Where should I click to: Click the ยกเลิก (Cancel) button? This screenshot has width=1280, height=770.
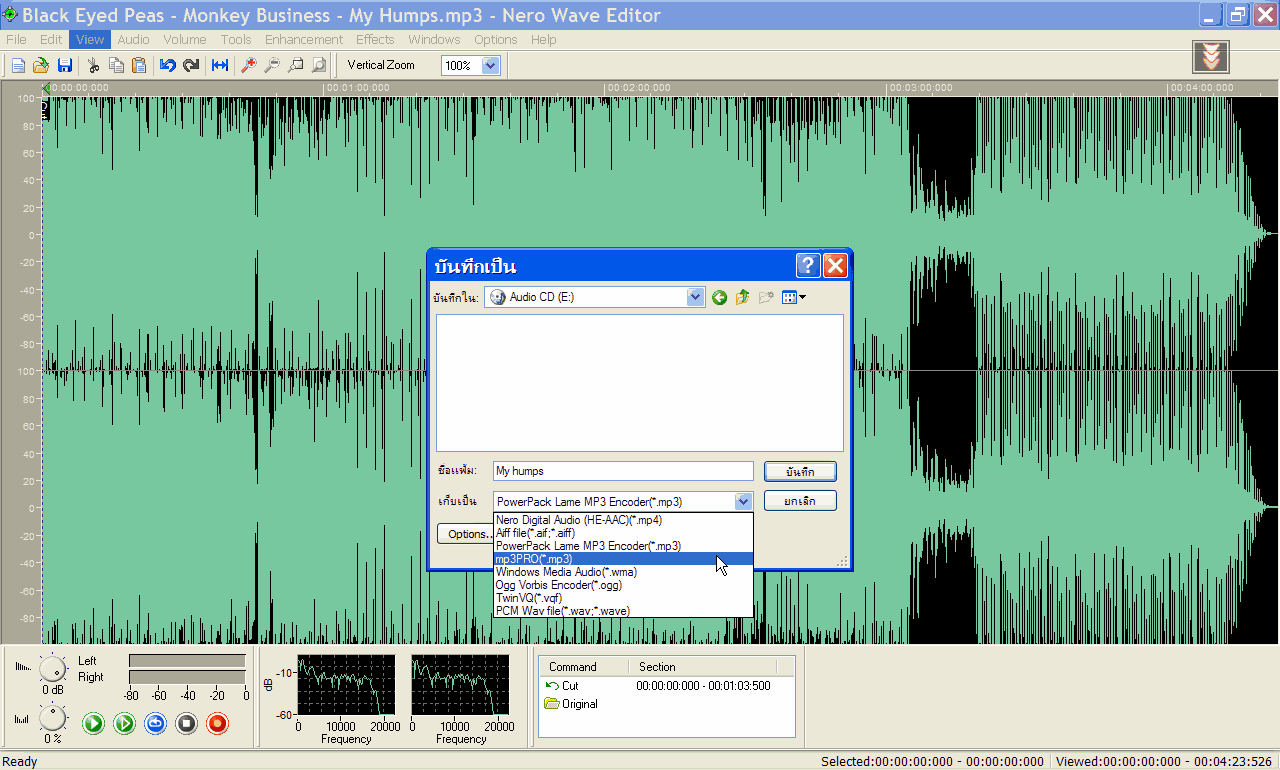(x=800, y=501)
